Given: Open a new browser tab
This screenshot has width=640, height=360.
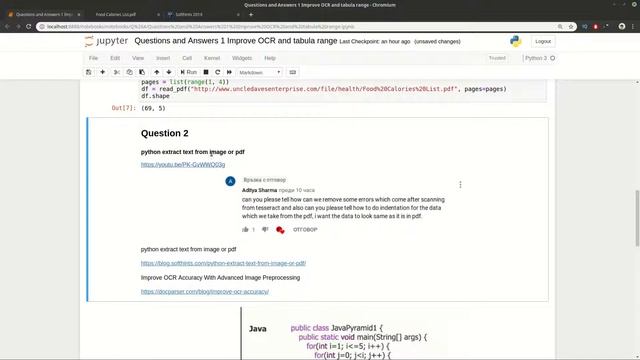Looking at the screenshot, I should coord(251,14).
